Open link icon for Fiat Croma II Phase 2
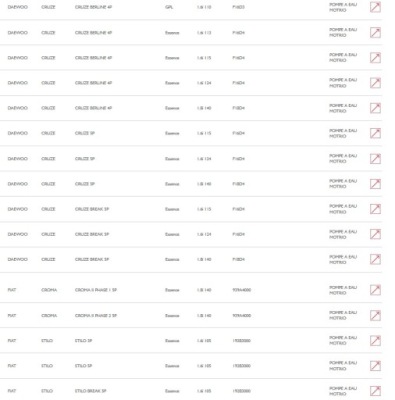The image size is (395, 400). pyautogui.click(x=375, y=315)
